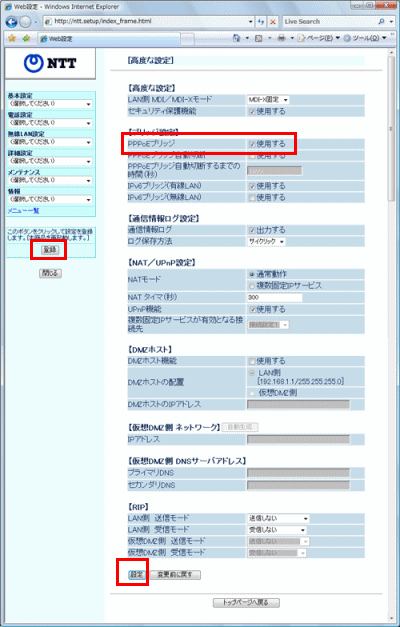400x627 pixels.
Task: Click the Home icon in toolbar
Action: click(x=237, y=38)
